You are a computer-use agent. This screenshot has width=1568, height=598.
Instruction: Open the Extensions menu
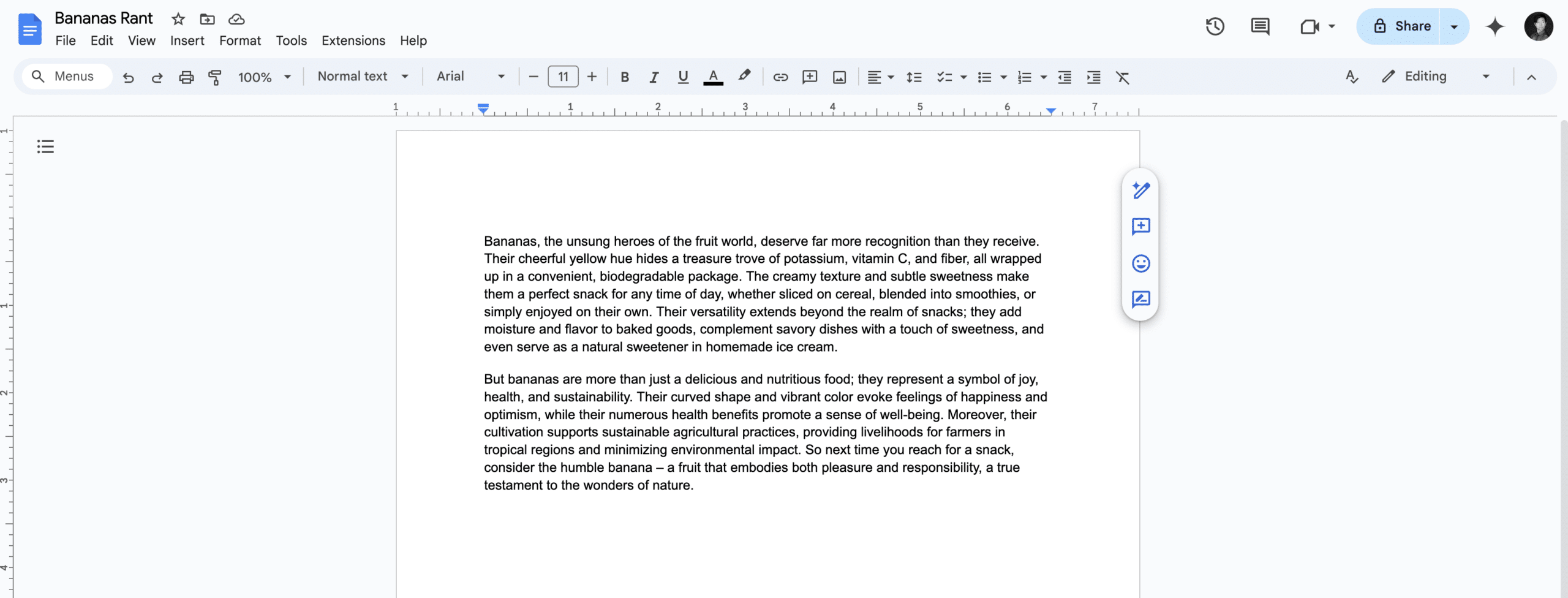tap(353, 40)
